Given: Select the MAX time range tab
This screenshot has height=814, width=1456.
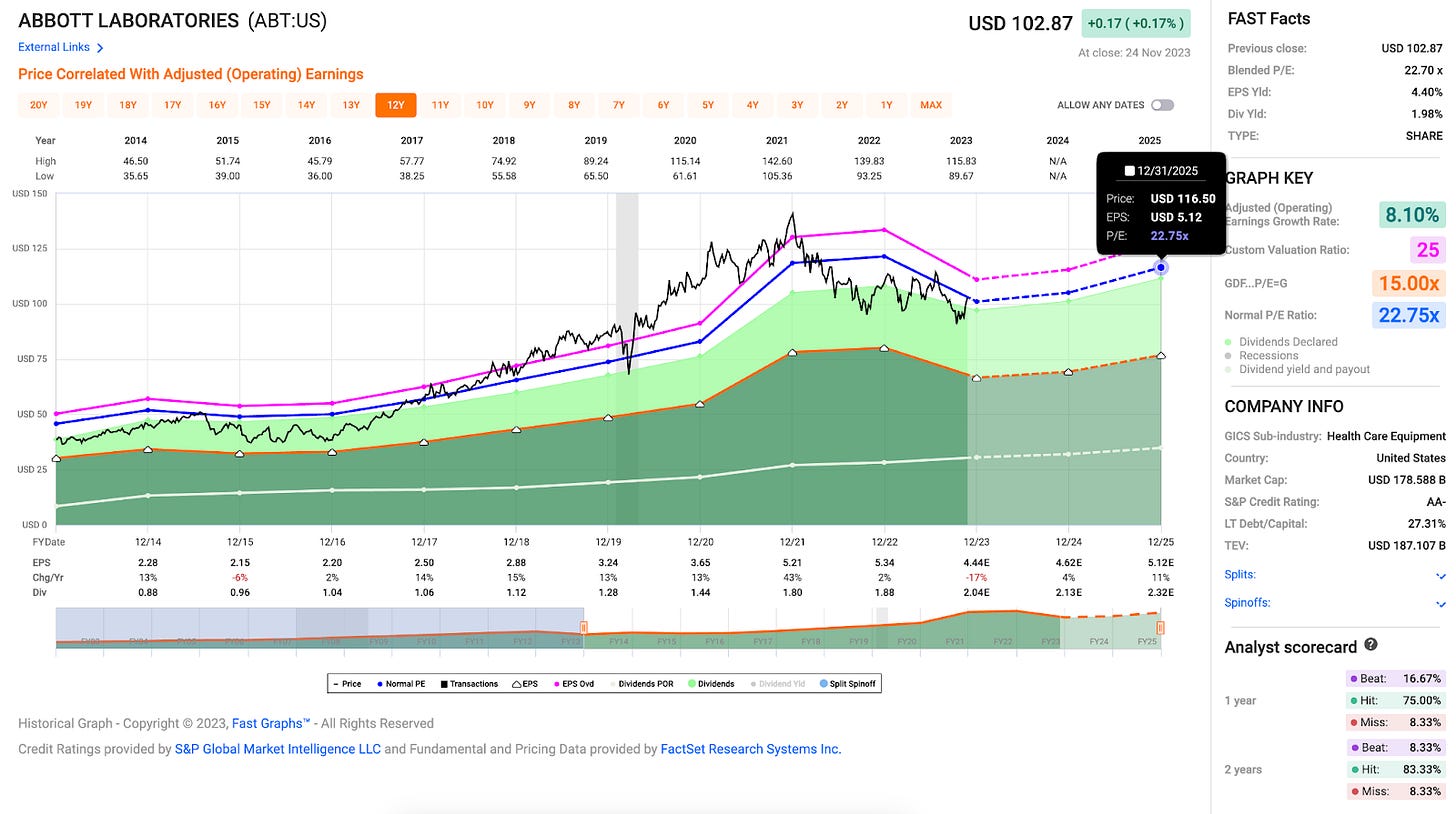Looking at the screenshot, I should 931,105.
